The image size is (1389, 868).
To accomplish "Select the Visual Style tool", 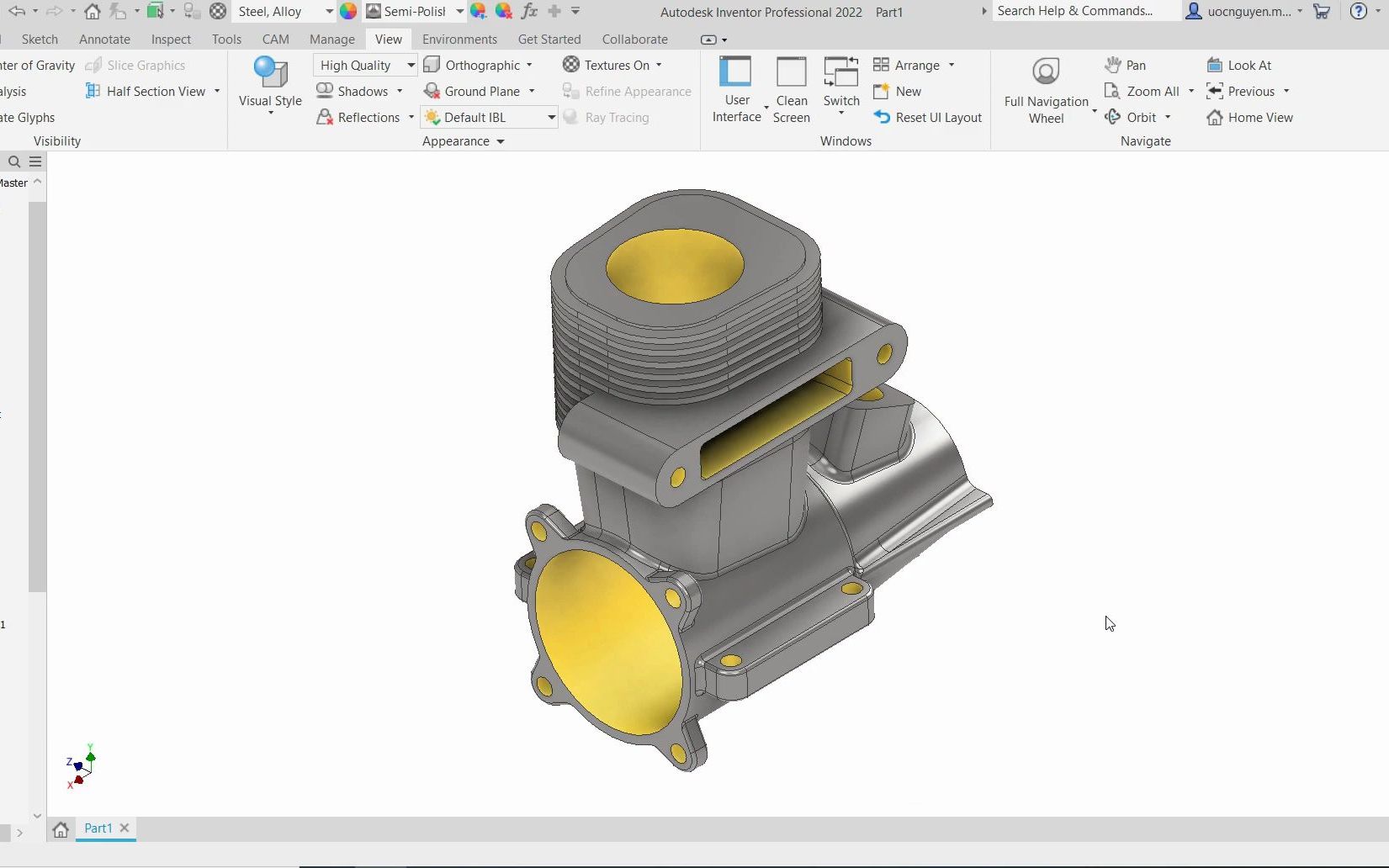I will pos(268,84).
